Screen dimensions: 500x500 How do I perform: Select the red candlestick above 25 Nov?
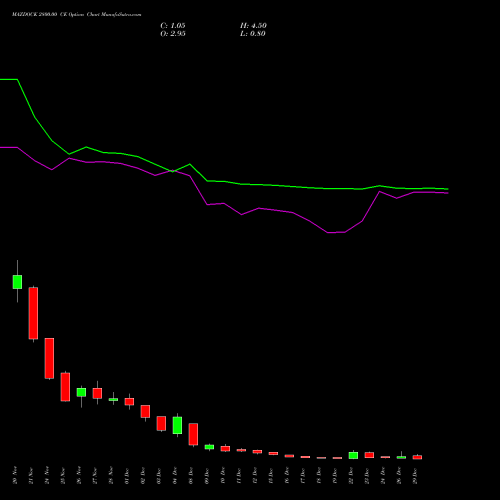click(65, 387)
